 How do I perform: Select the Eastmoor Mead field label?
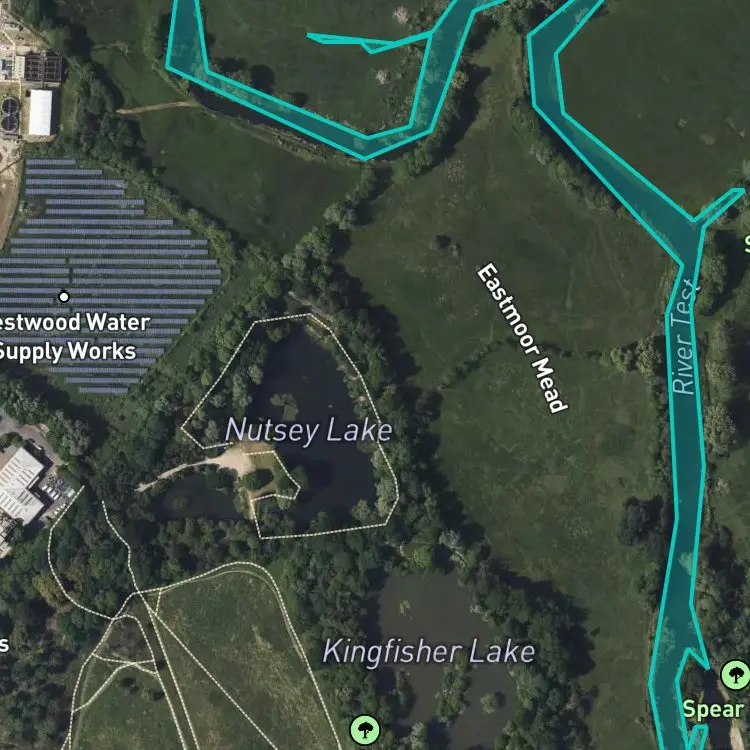click(x=523, y=338)
